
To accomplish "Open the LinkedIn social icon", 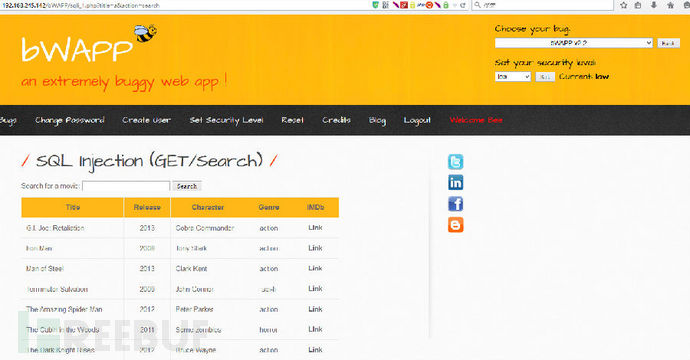I will [x=455, y=182].
